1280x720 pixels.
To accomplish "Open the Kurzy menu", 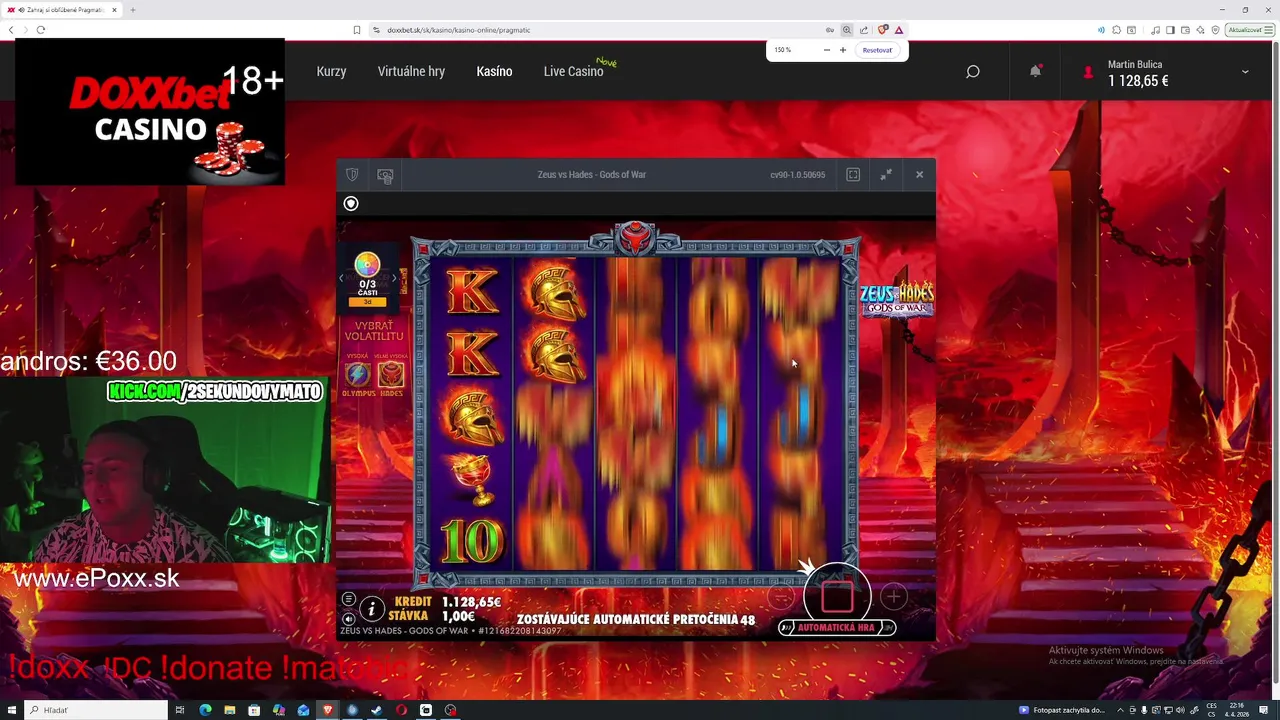I will (x=331, y=71).
